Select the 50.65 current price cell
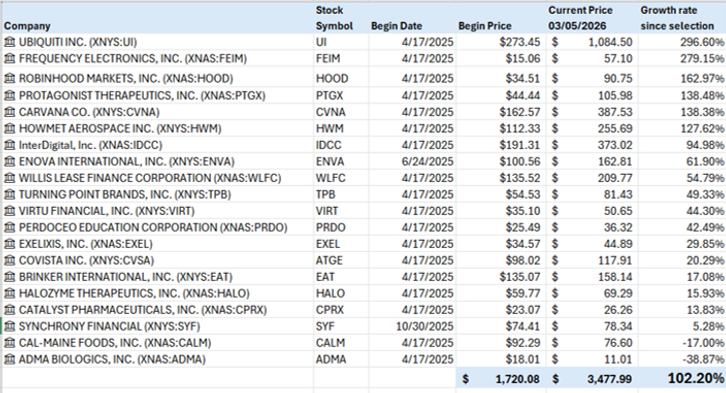 pos(592,211)
